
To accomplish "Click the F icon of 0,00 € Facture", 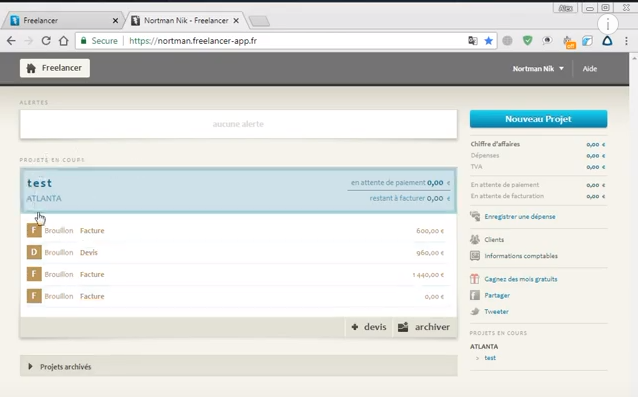I will (34, 296).
